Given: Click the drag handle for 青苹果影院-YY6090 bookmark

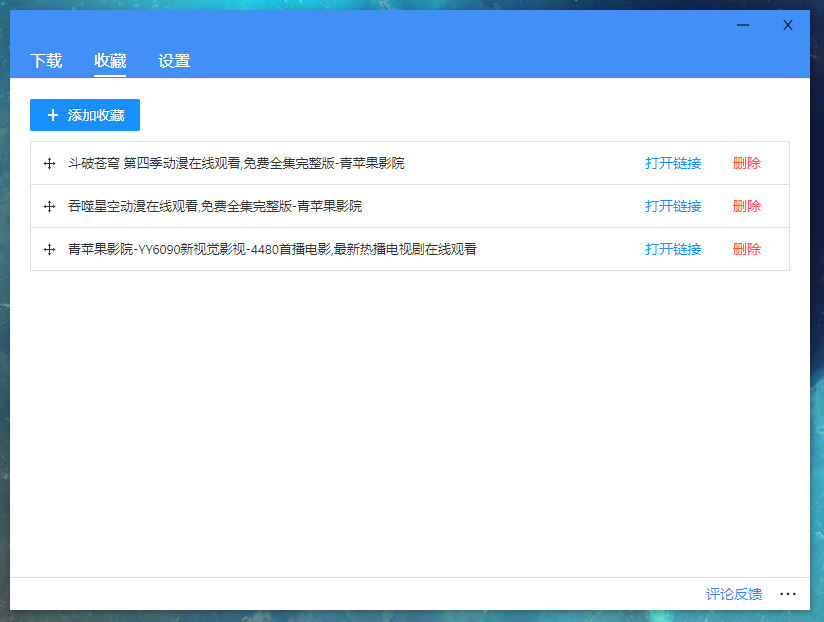Looking at the screenshot, I should (49, 250).
